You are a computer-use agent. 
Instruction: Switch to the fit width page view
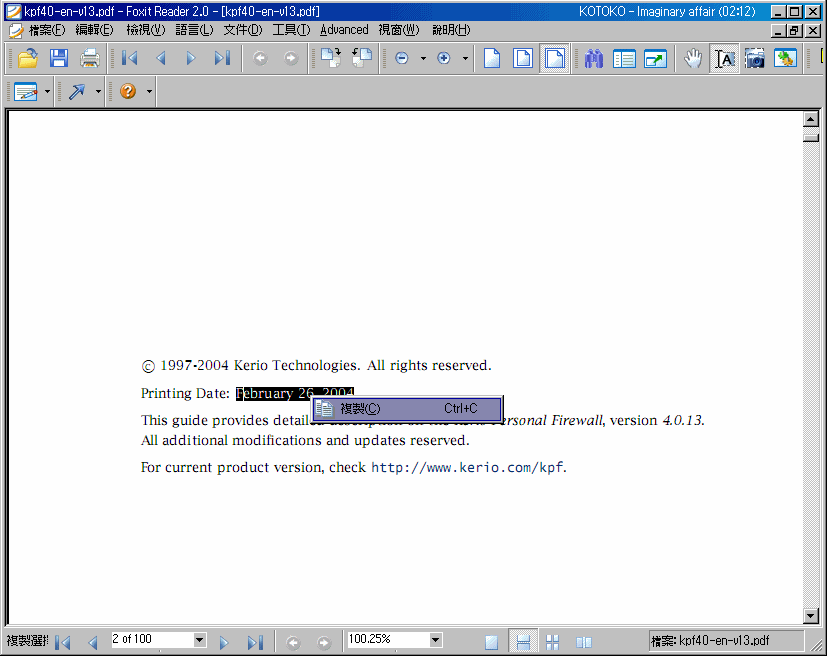pos(554,59)
